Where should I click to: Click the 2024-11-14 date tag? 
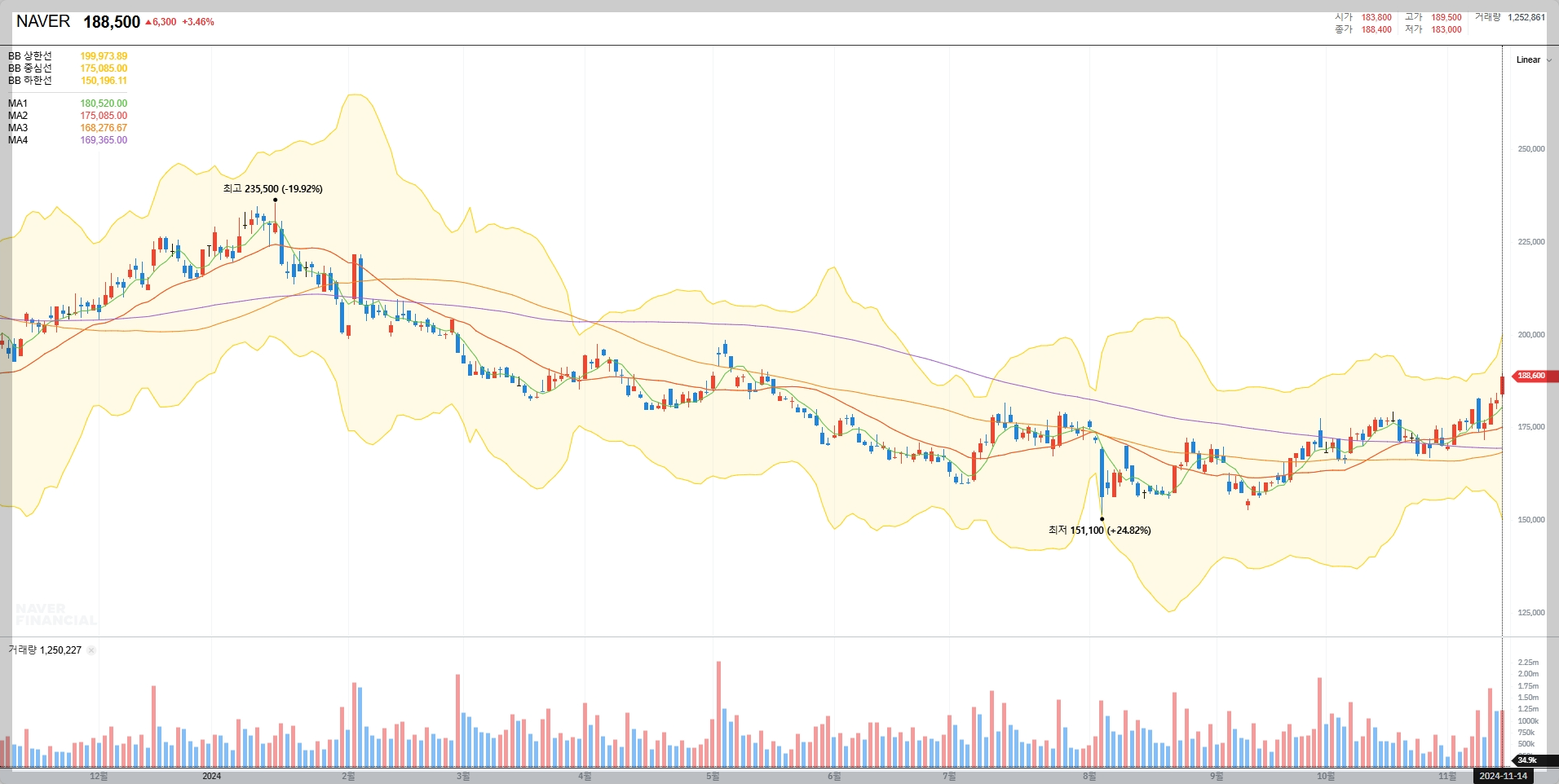pos(1504,776)
